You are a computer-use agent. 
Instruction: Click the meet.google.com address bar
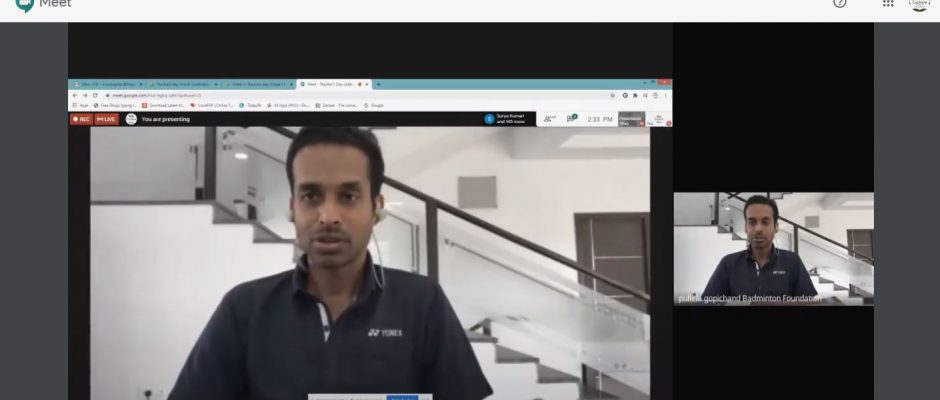point(354,95)
